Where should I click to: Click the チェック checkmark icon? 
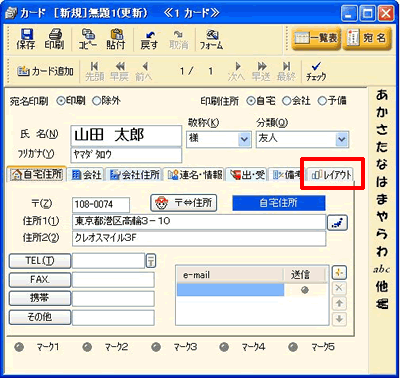pos(316,71)
